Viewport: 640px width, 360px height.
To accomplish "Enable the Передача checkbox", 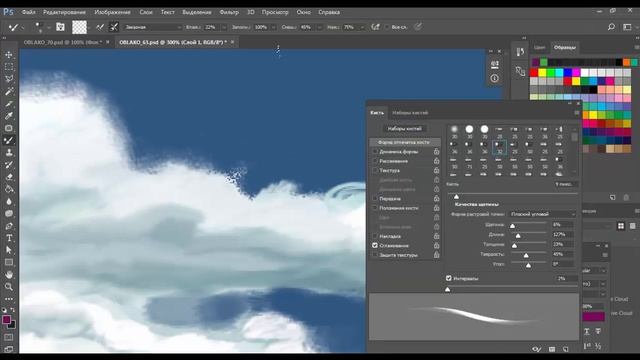I will (375, 198).
